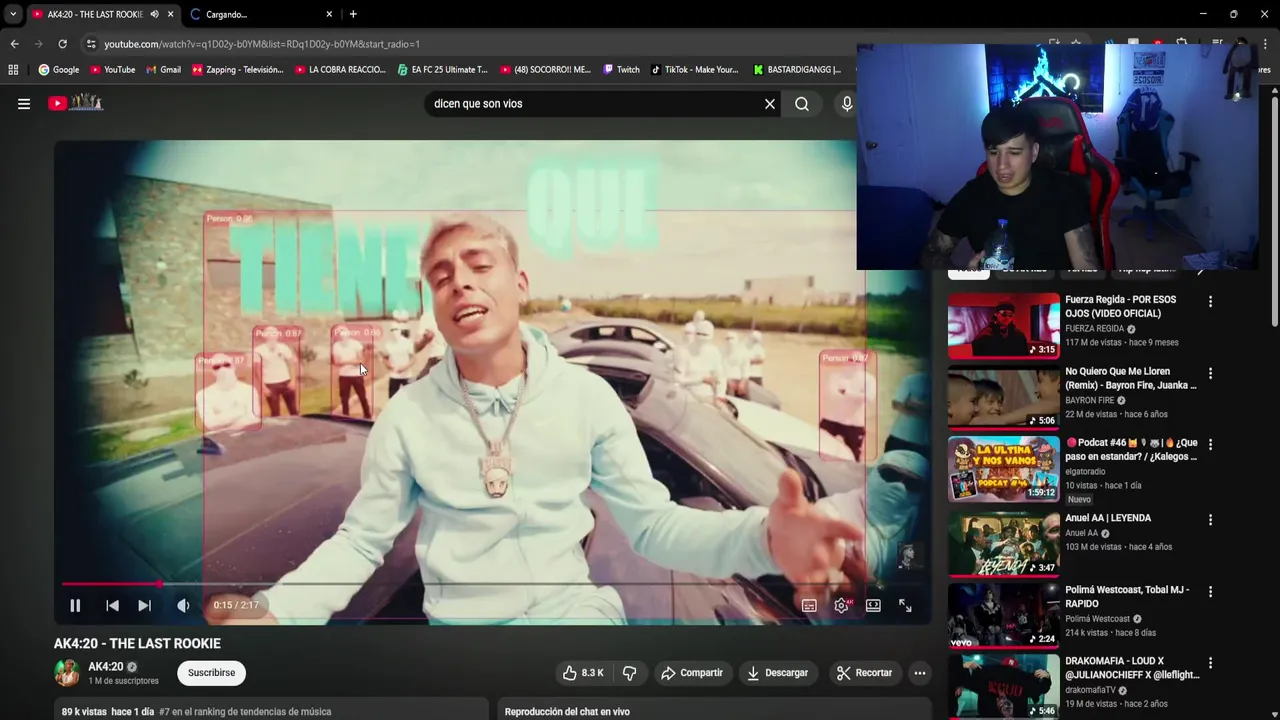Select the youtube.com address bar URL
The image size is (1280, 720).
(262, 44)
